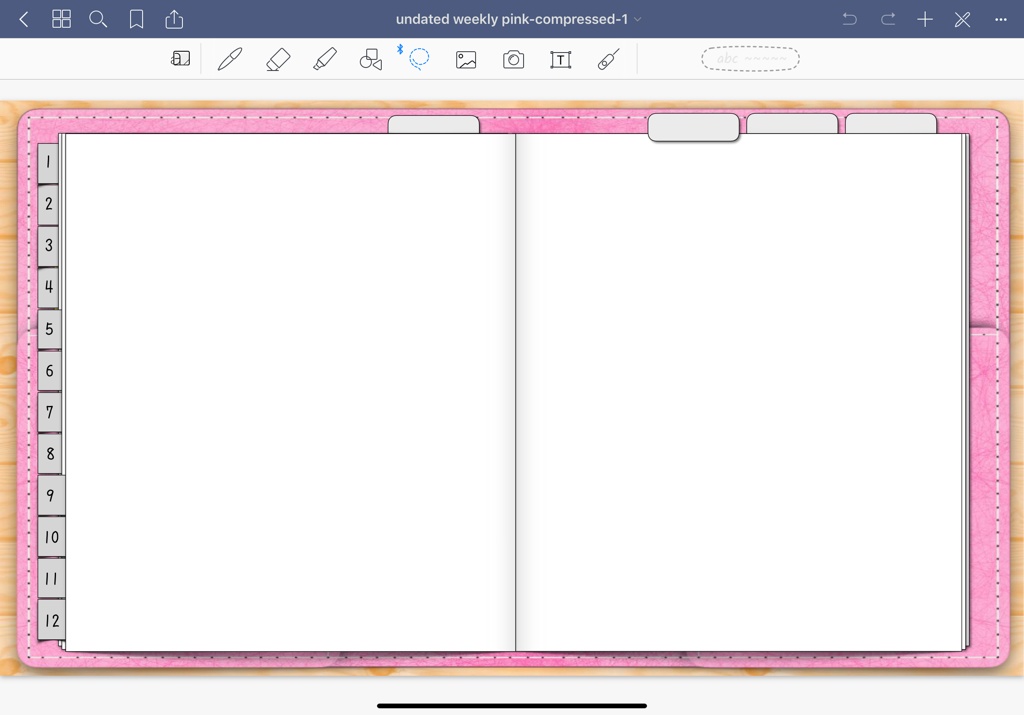Toggle the bookmark for this page
Viewport: 1024px width, 715px height.
136,18
